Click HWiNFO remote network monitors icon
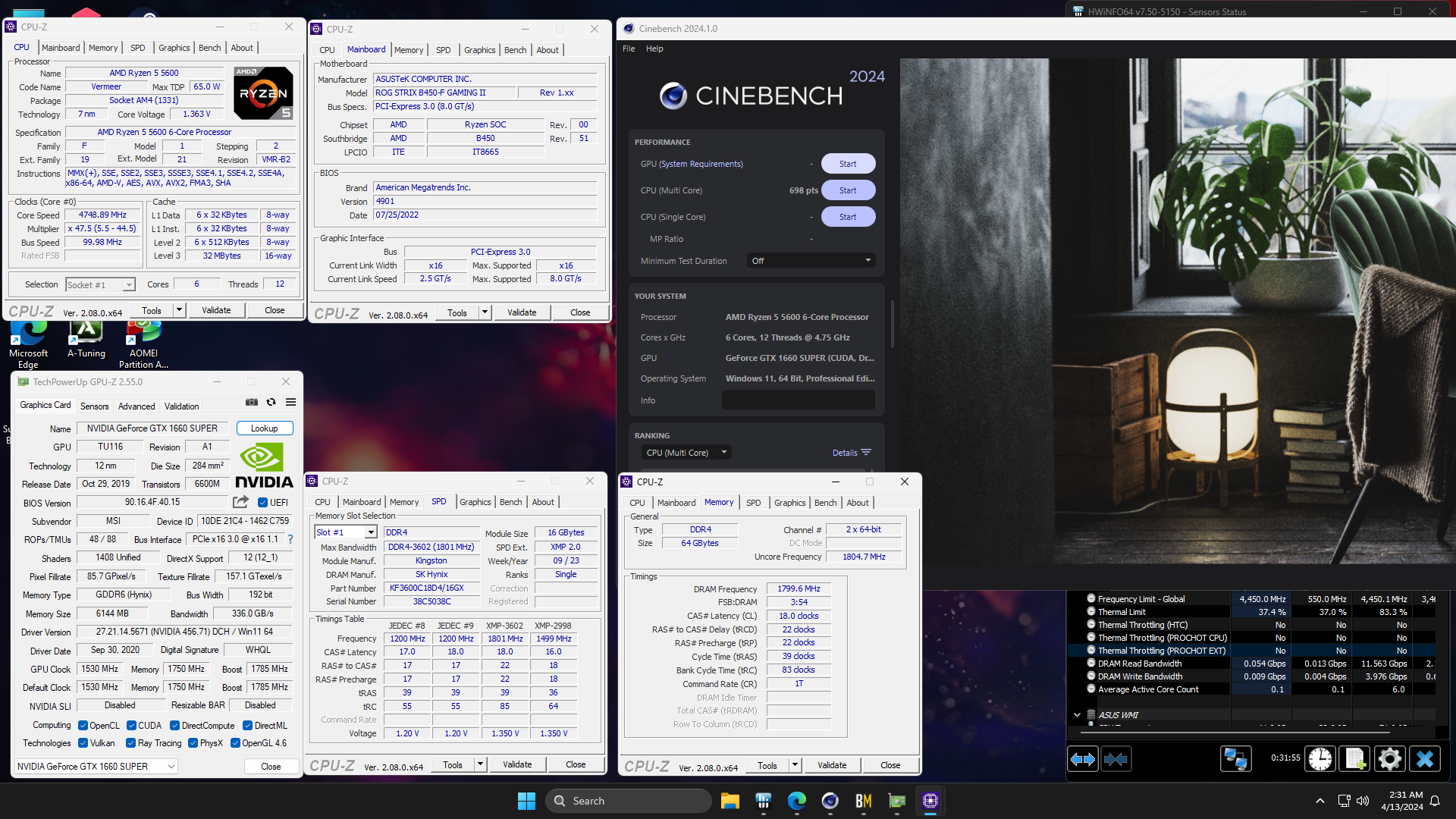 pos(1235,759)
